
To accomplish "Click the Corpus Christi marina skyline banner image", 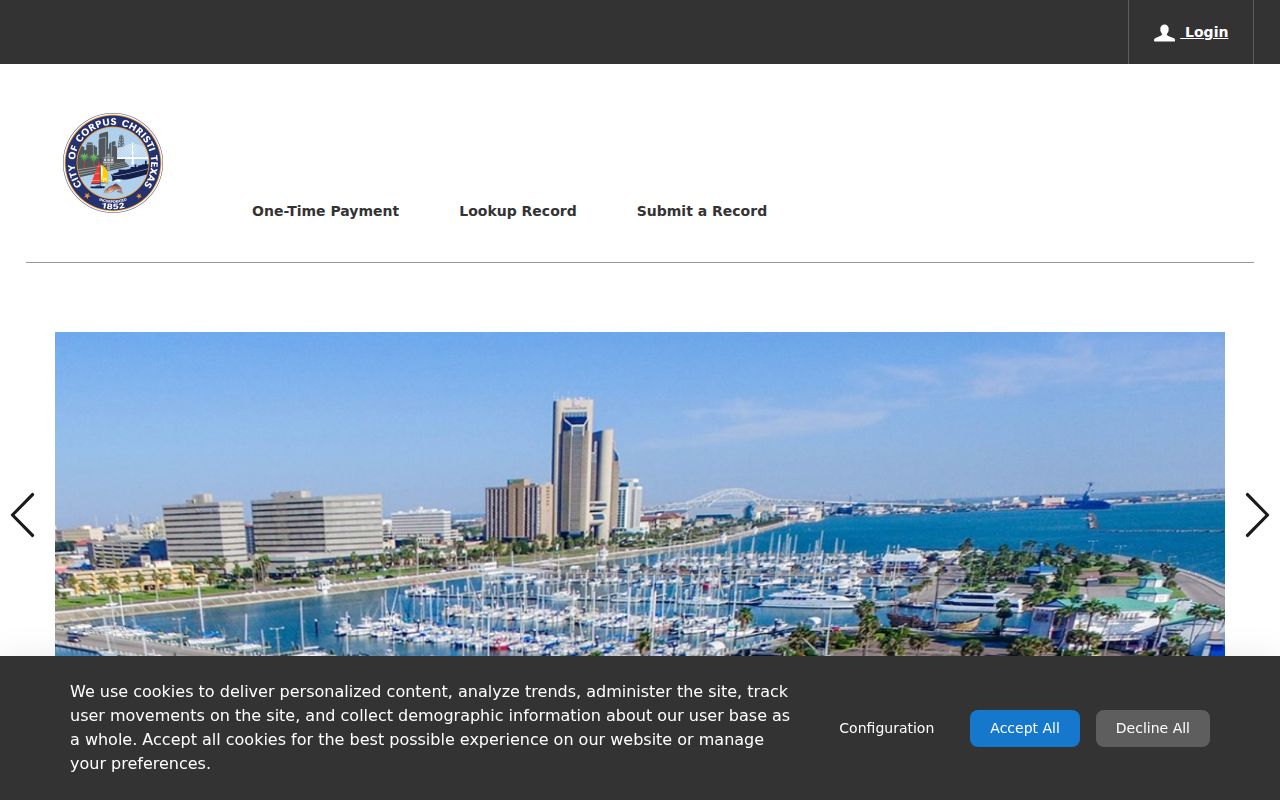I will pos(640,494).
